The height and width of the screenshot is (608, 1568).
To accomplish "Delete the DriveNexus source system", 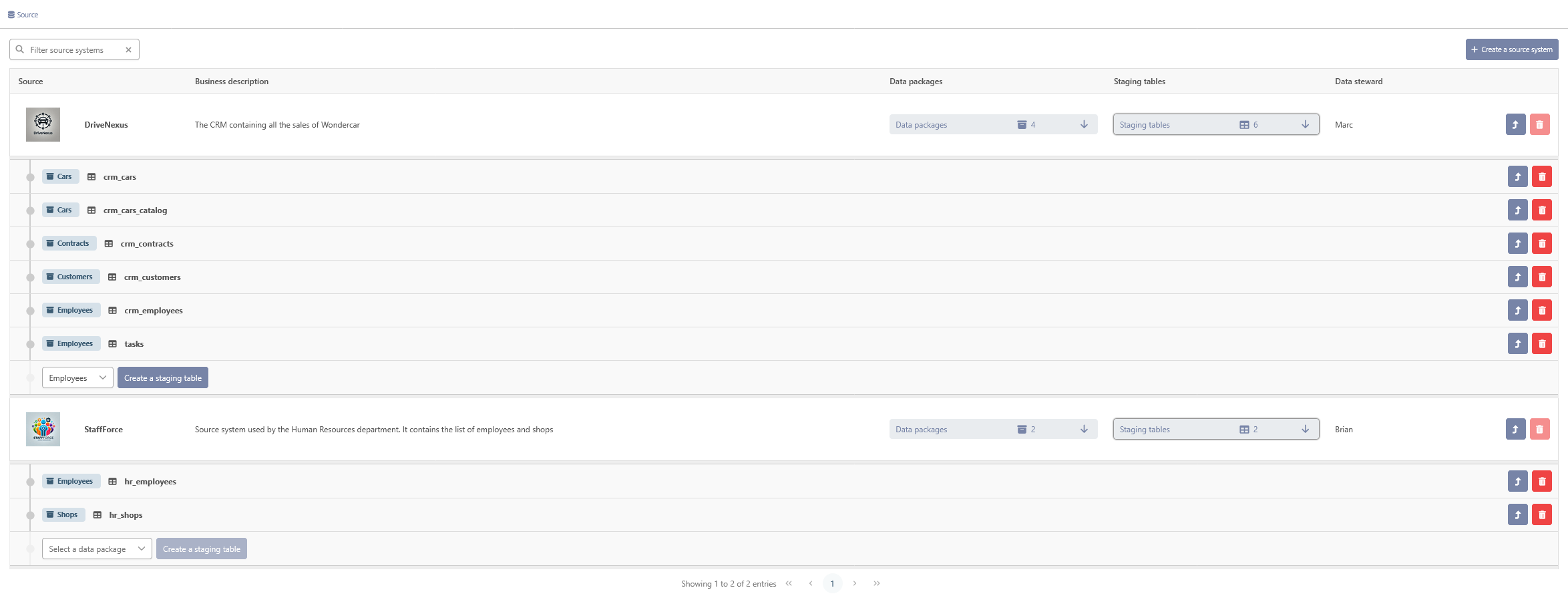I will click(x=1539, y=124).
